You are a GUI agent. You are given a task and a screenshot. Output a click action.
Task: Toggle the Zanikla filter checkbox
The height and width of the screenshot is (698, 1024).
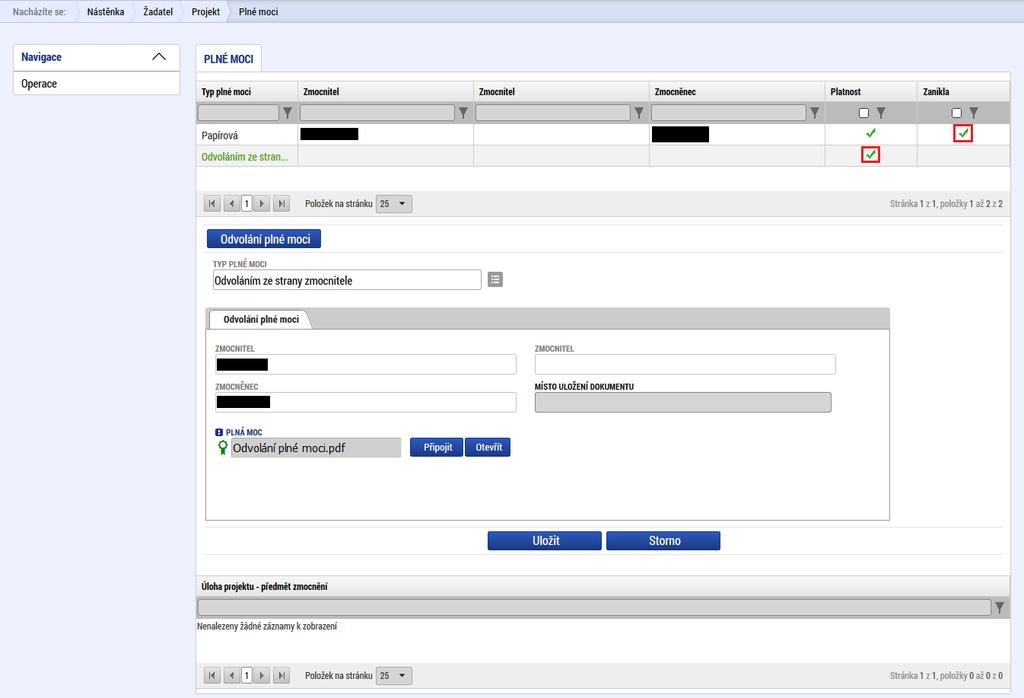957,113
